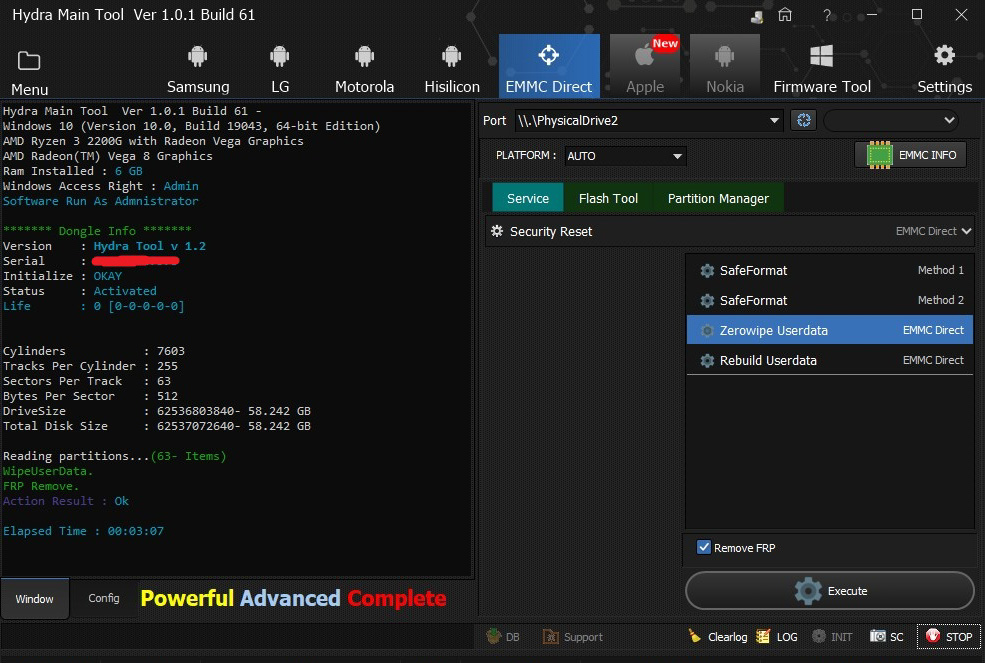Select Rebuild Userdata operation

(x=768, y=360)
